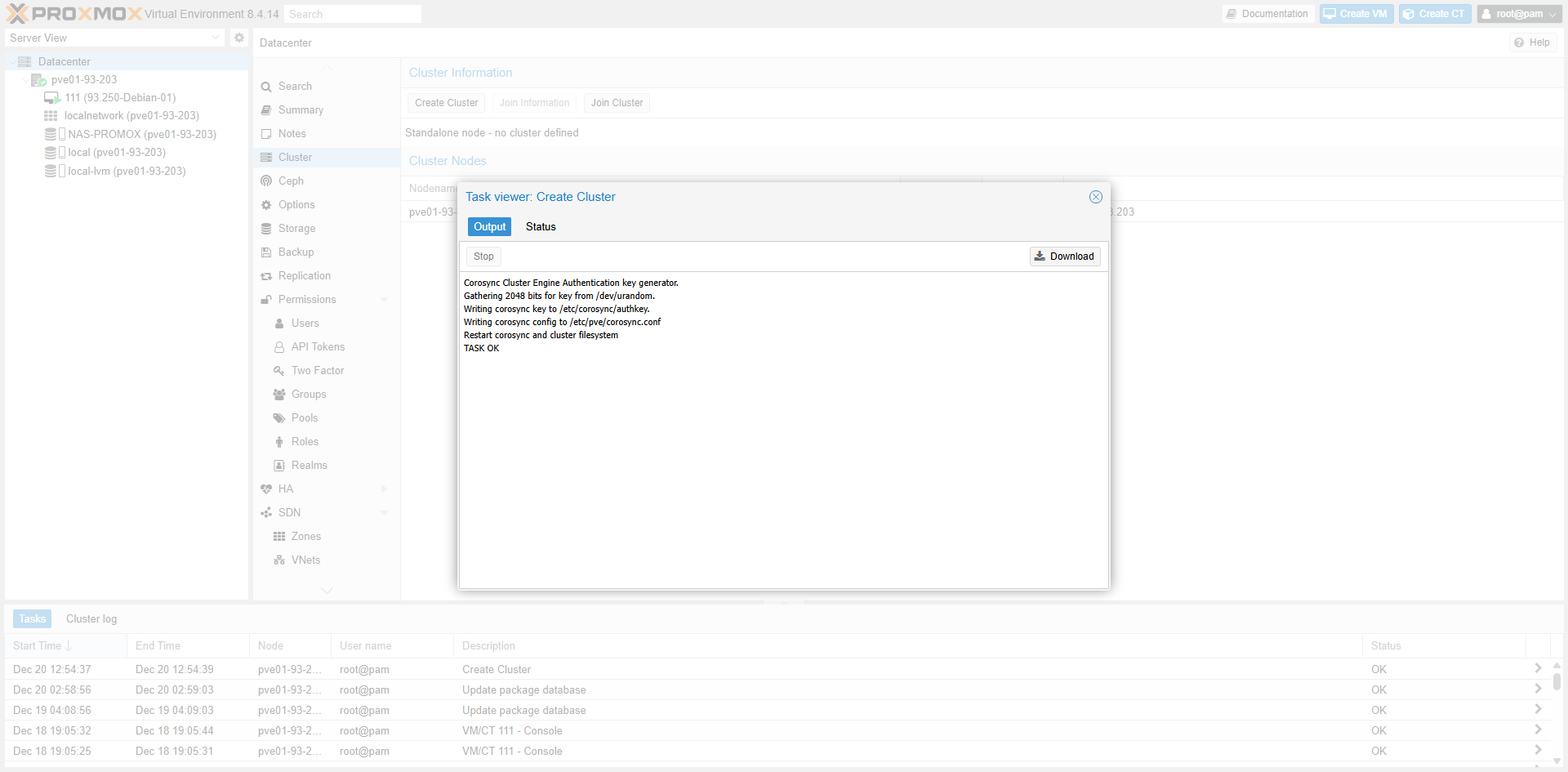This screenshot has height=772, width=1568.
Task: Open Storage via its database icon
Action: pos(266,229)
